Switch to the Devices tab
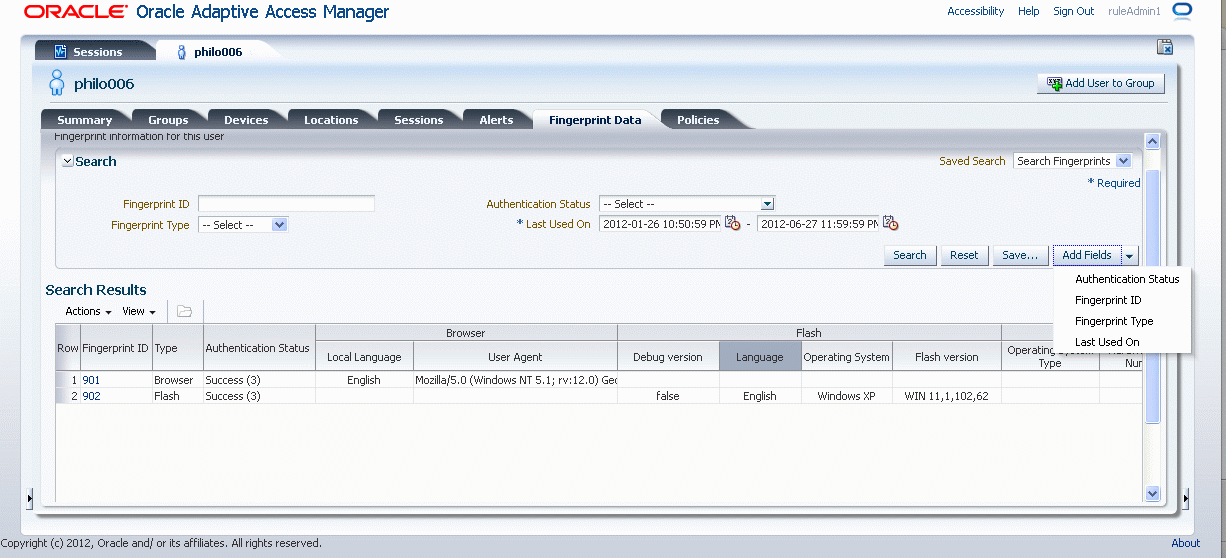 [x=246, y=120]
